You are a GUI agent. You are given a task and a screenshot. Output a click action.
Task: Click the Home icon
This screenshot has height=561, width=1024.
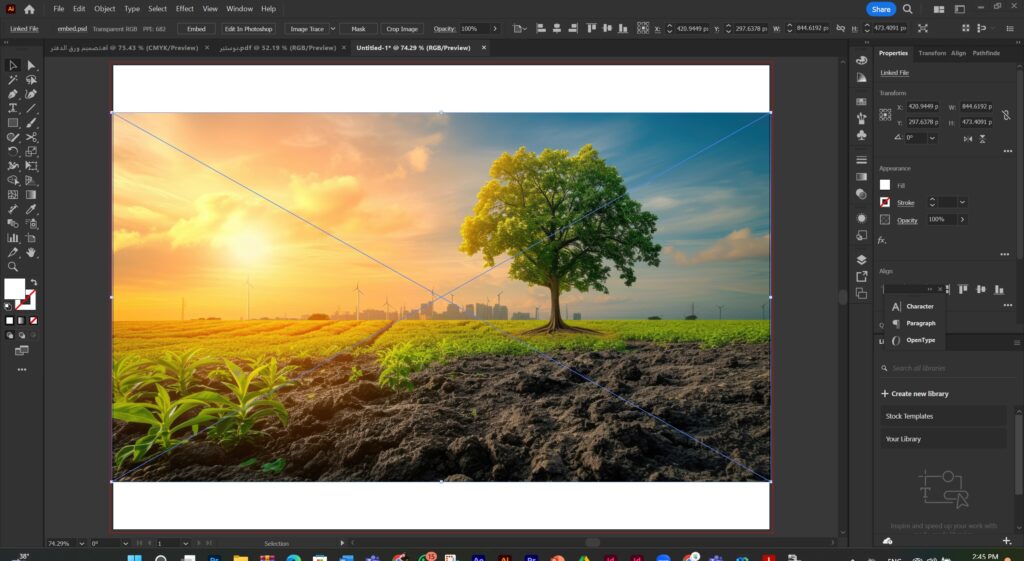pyautogui.click(x=29, y=9)
